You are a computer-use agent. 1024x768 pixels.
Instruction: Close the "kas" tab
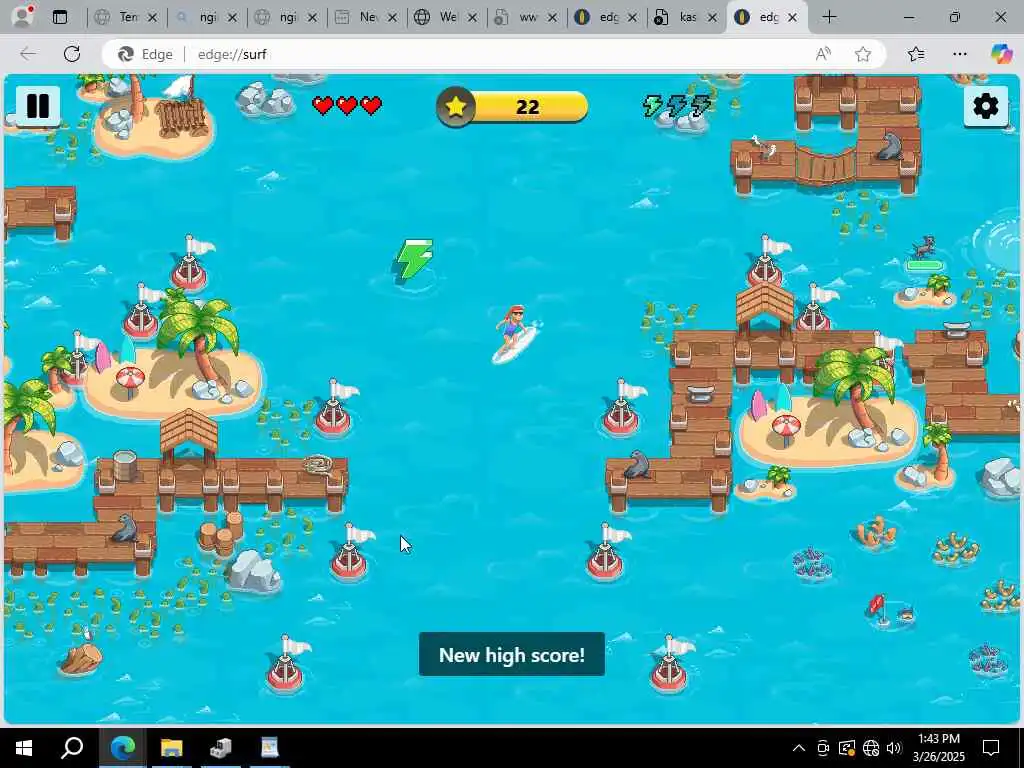point(712,18)
